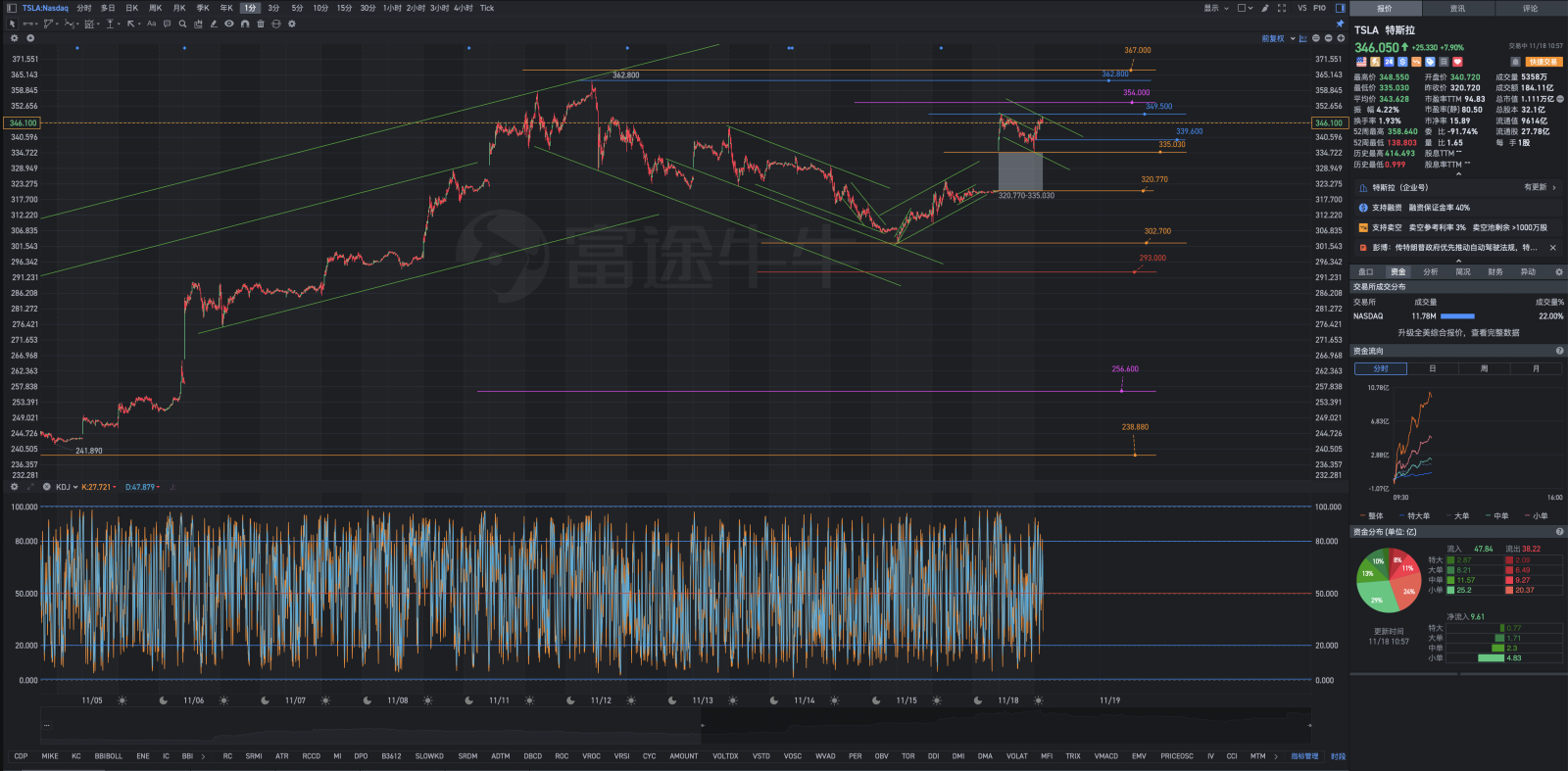Open the magnifier search tool in drawing toolbar
The image size is (1568, 771).
click(x=182, y=24)
